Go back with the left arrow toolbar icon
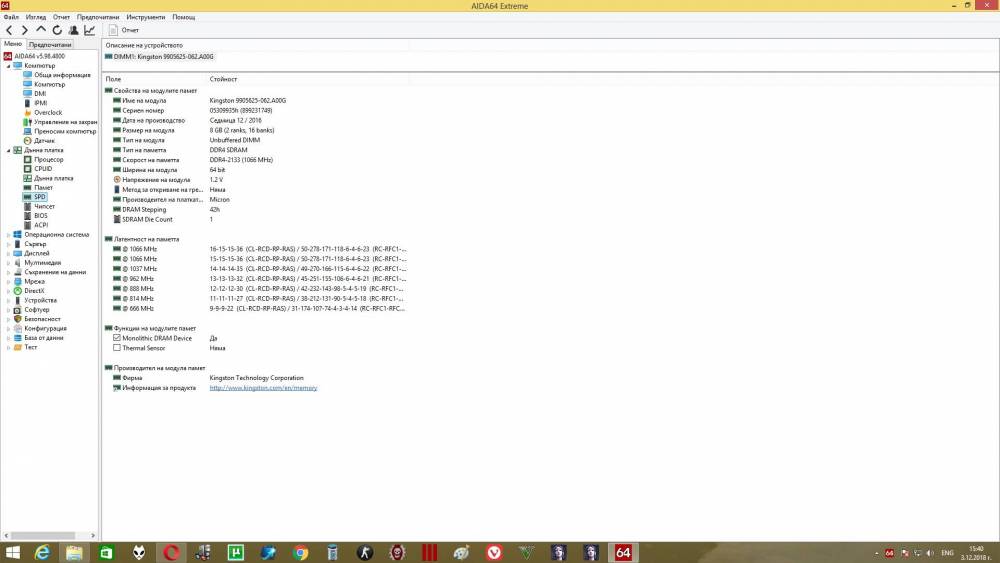Screen dimensions: 1000x563 tap(9, 30)
